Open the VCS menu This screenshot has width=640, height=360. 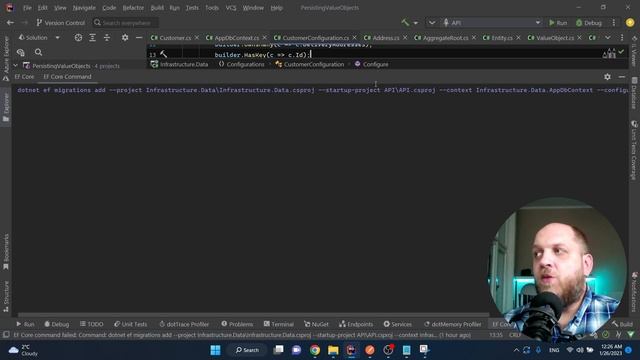231,8
